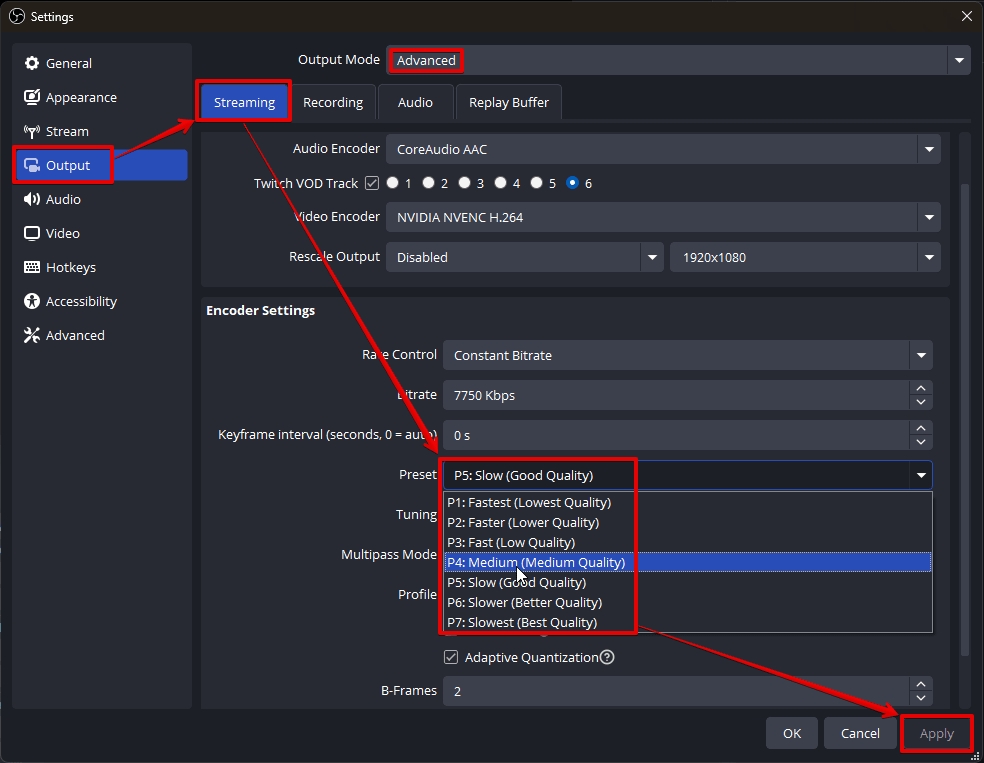Choose P1: Fastest (Lowest Quality) preset
The width and height of the screenshot is (984, 763).
(x=688, y=503)
